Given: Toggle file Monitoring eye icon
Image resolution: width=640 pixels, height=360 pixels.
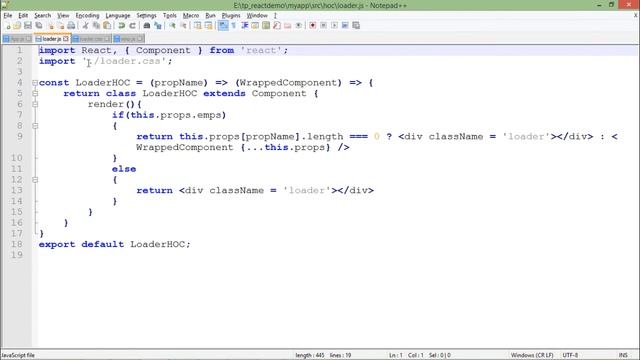Looking at the screenshot, I should click(x=298, y=26).
